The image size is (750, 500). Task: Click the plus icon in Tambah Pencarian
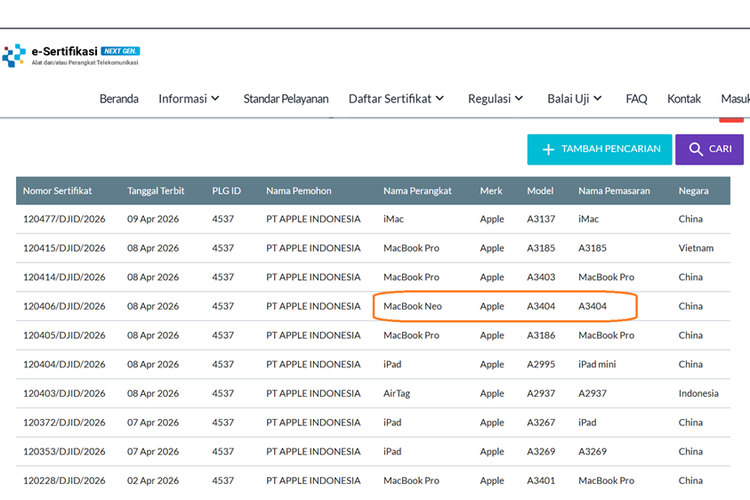pos(547,150)
